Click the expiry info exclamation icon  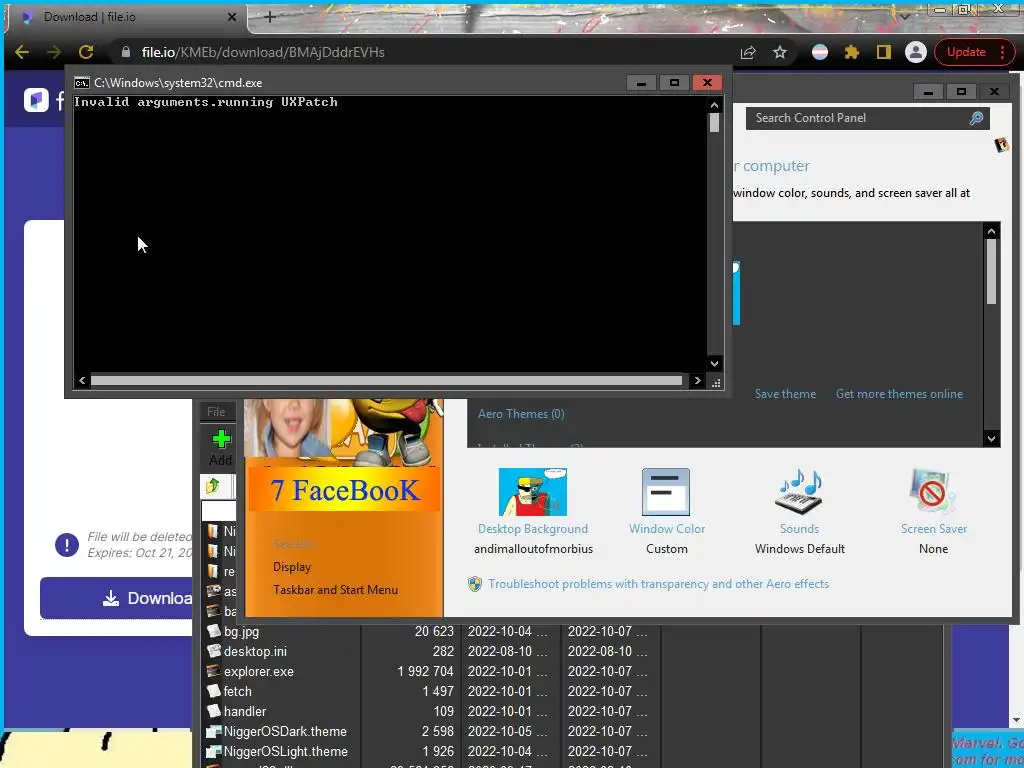[67, 545]
